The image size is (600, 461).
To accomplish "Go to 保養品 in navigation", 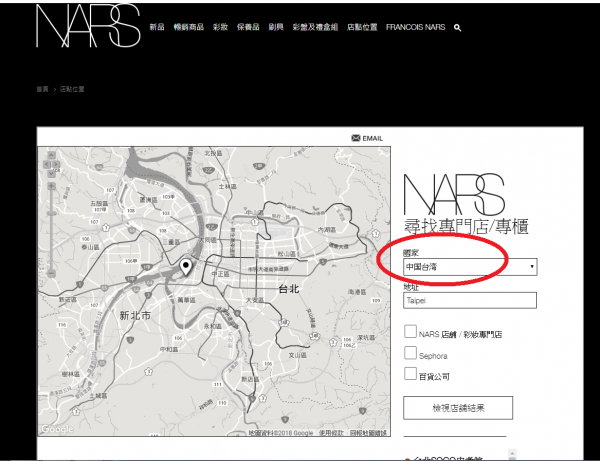I will point(250,28).
